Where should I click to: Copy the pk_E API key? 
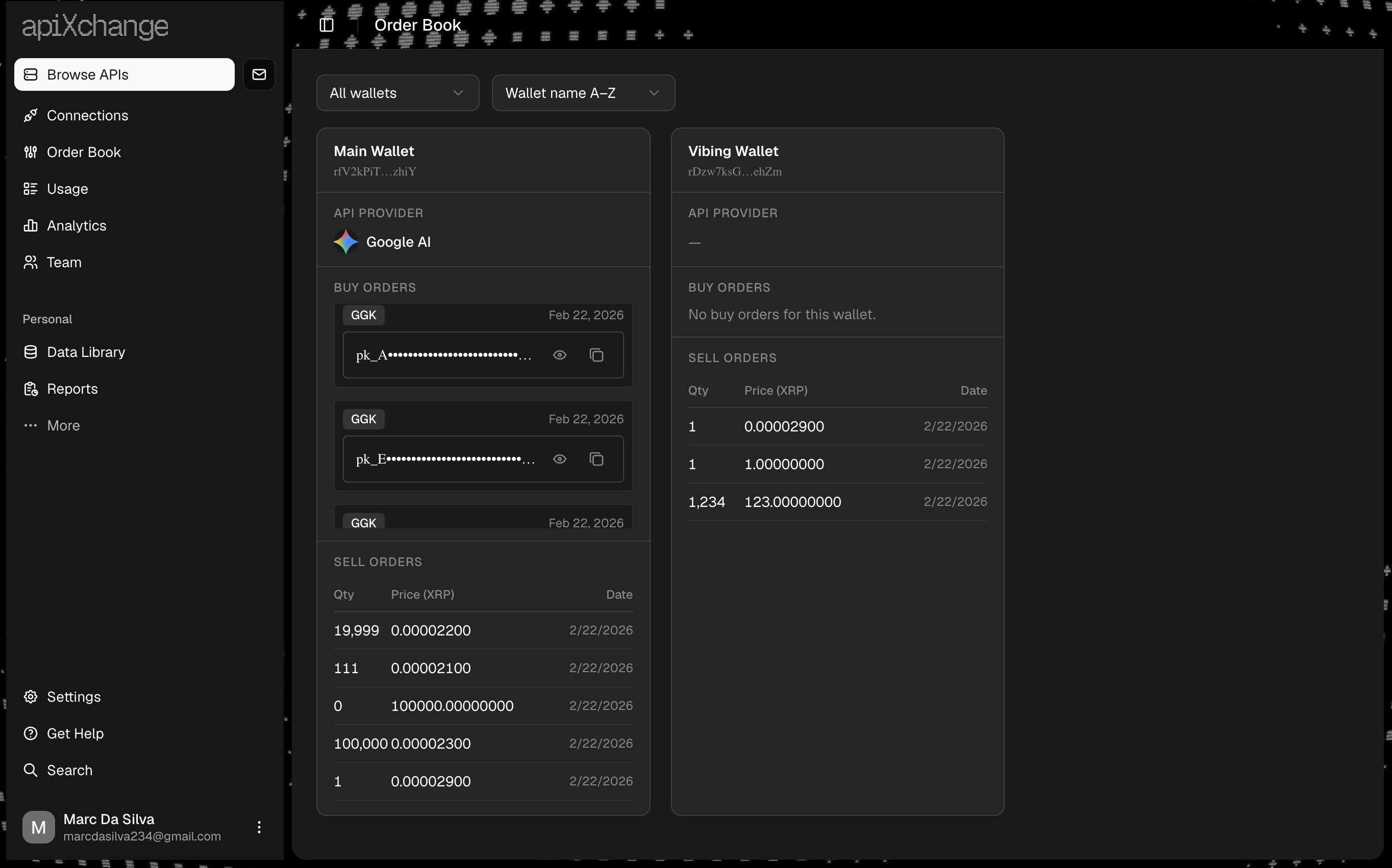(x=596, y=459)
